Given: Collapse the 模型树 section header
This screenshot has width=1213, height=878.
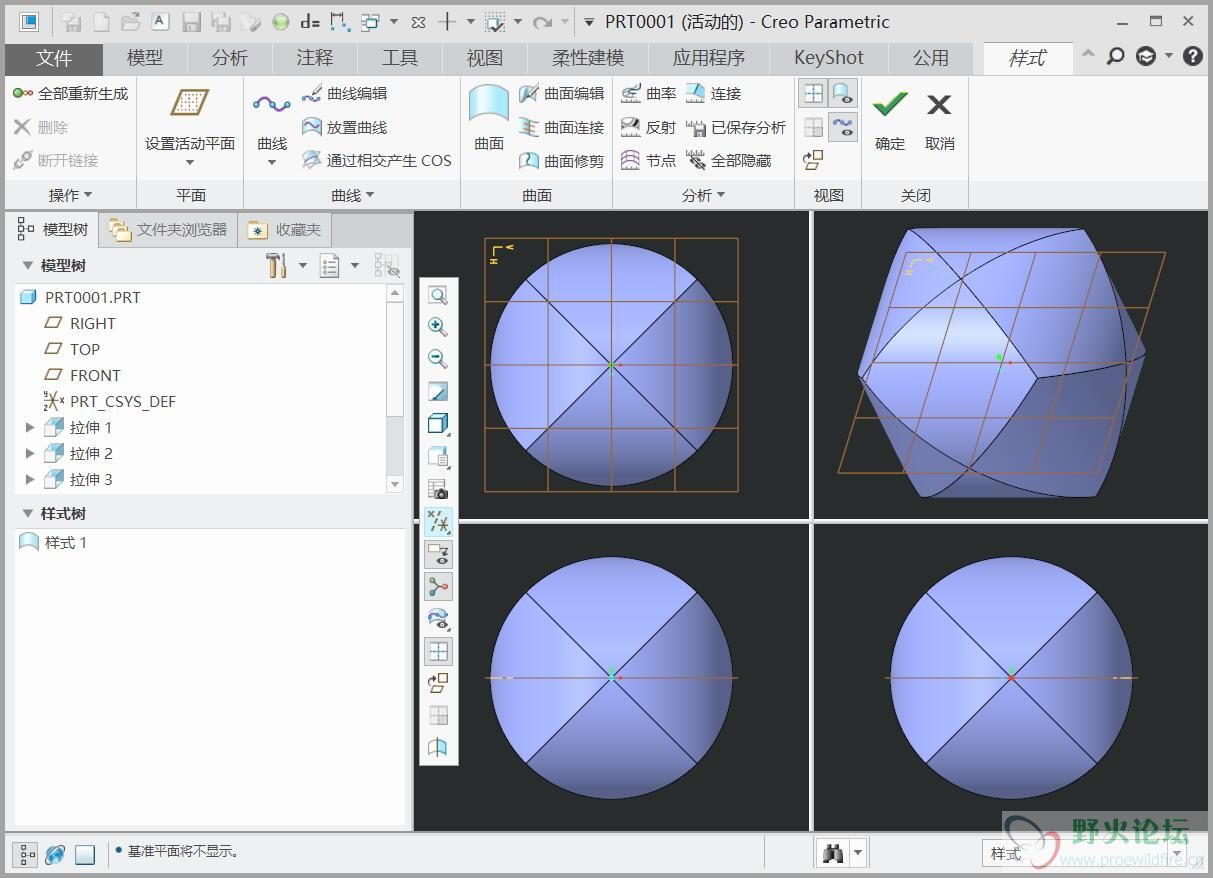Looking at the screenshot, I should pyautogui.click(x=28, y=266).
